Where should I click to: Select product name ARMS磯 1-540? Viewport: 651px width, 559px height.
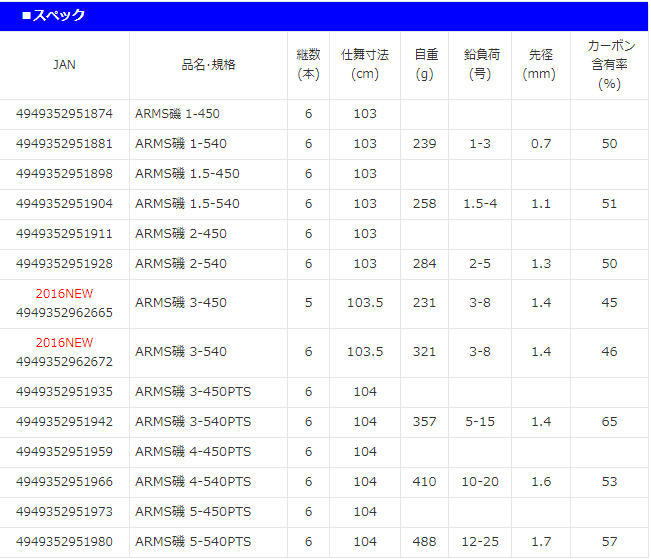pyautogui.click(x=181, y=144)
